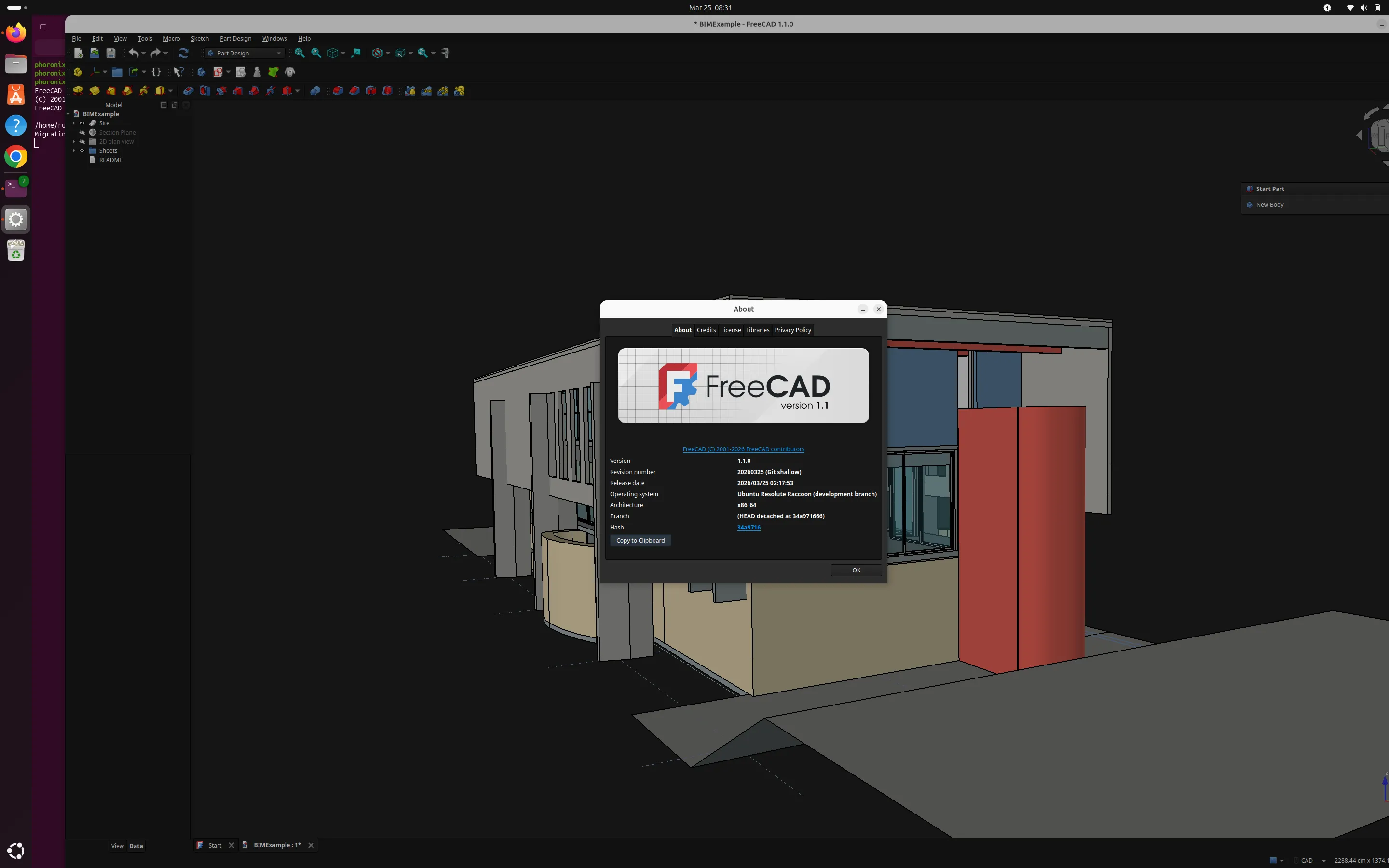Viewport: 1389px width, 868px height.
Task: Open the 34a9716 hash link
Action: tap(749, 527)
